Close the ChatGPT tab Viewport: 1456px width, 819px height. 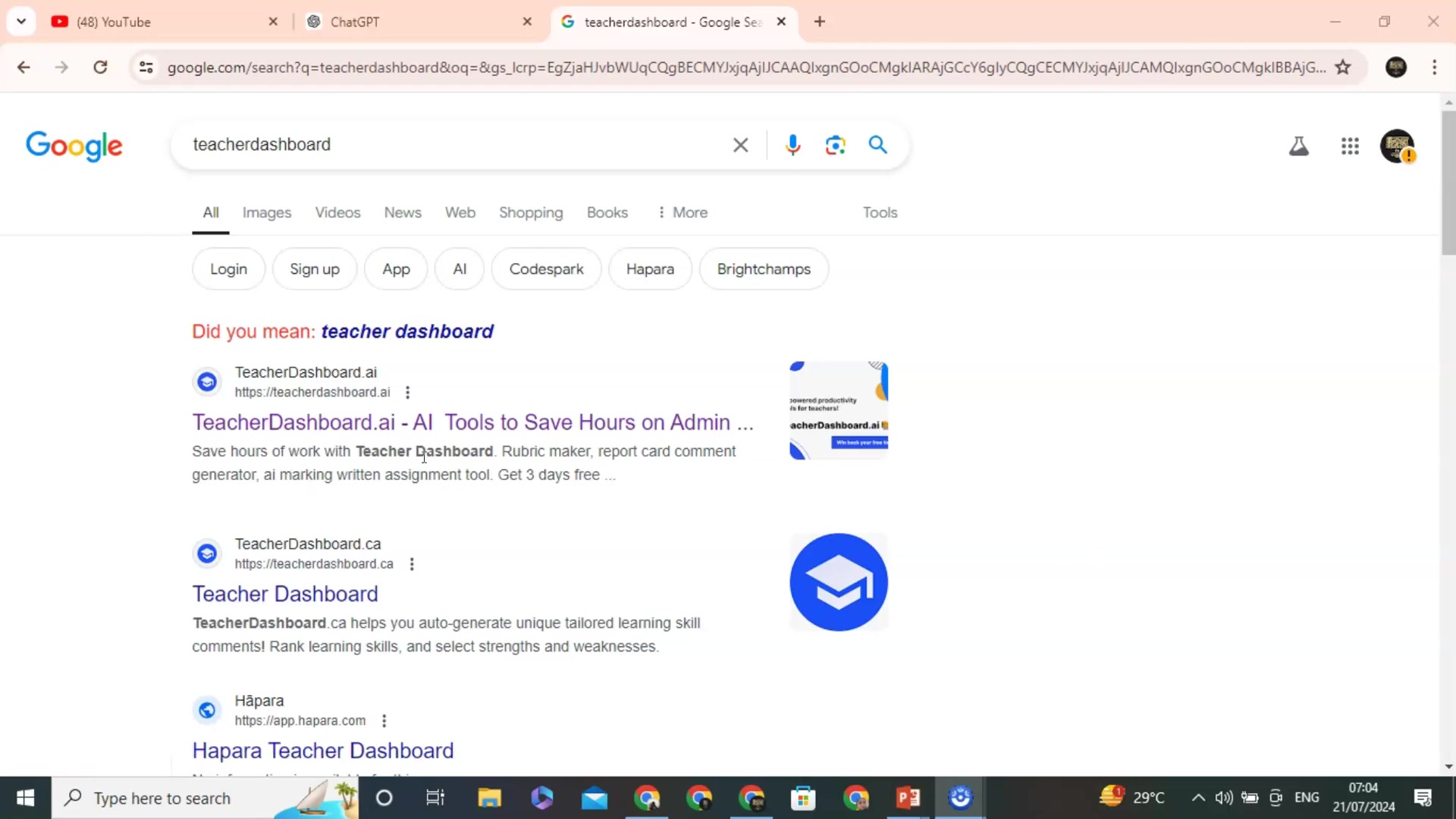click(x=527, y=22)
